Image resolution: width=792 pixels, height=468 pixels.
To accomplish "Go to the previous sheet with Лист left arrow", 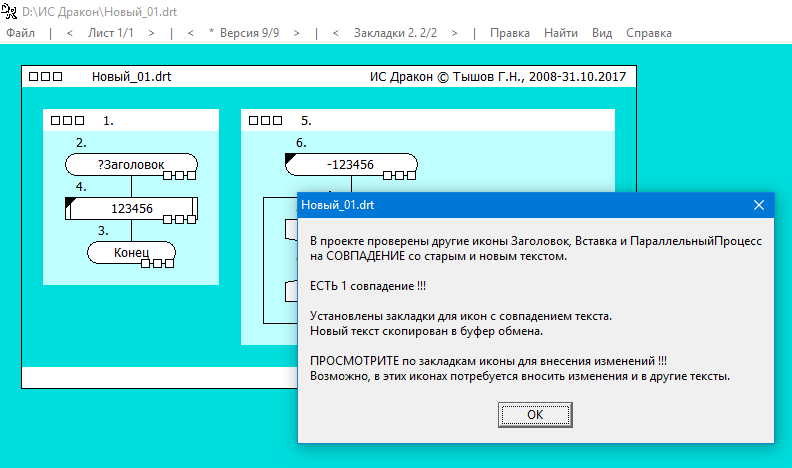I will tap(70, 33).
